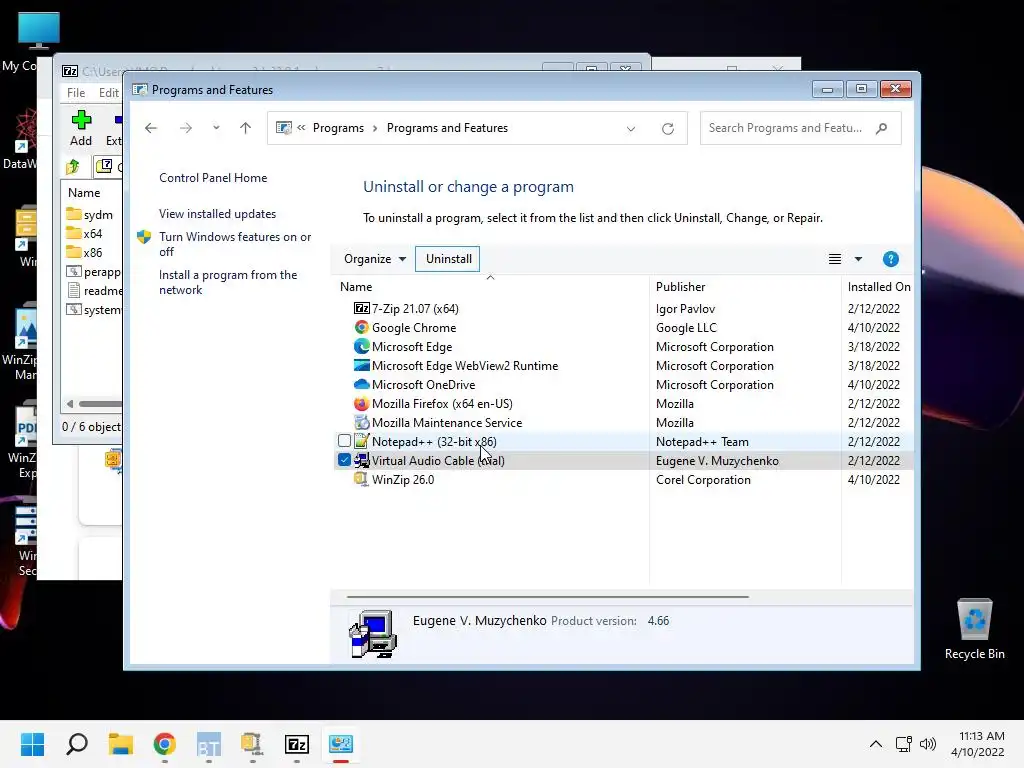
Task: Change view with the list view icon
Action: click(835, 259)
